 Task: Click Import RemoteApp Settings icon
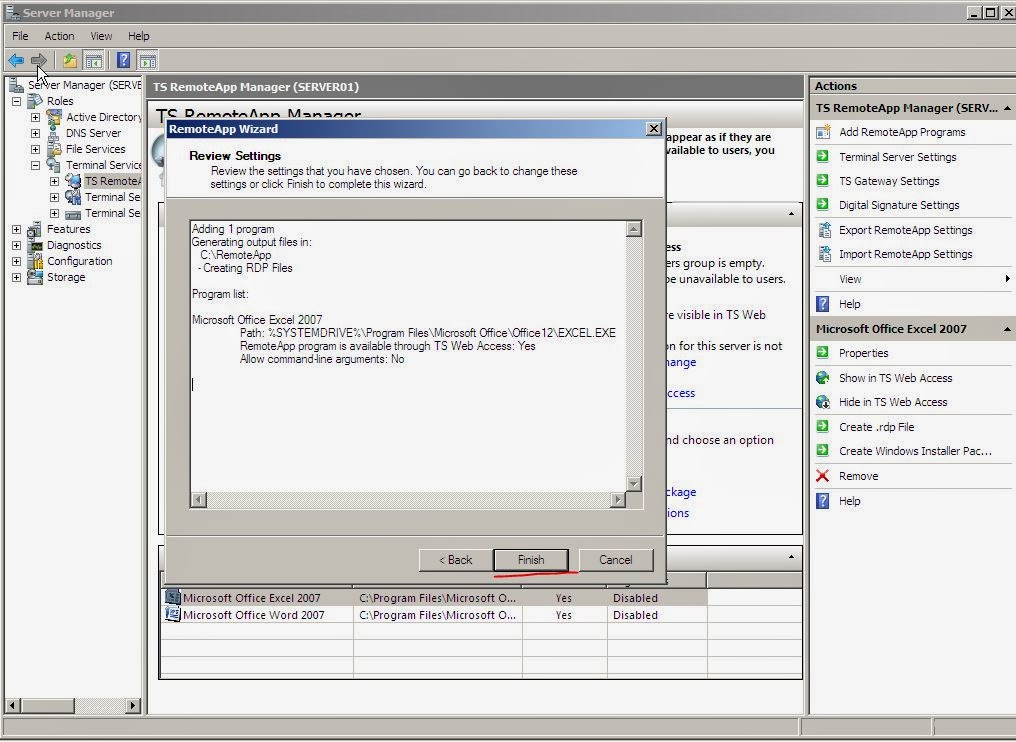[x=824, y=254]
